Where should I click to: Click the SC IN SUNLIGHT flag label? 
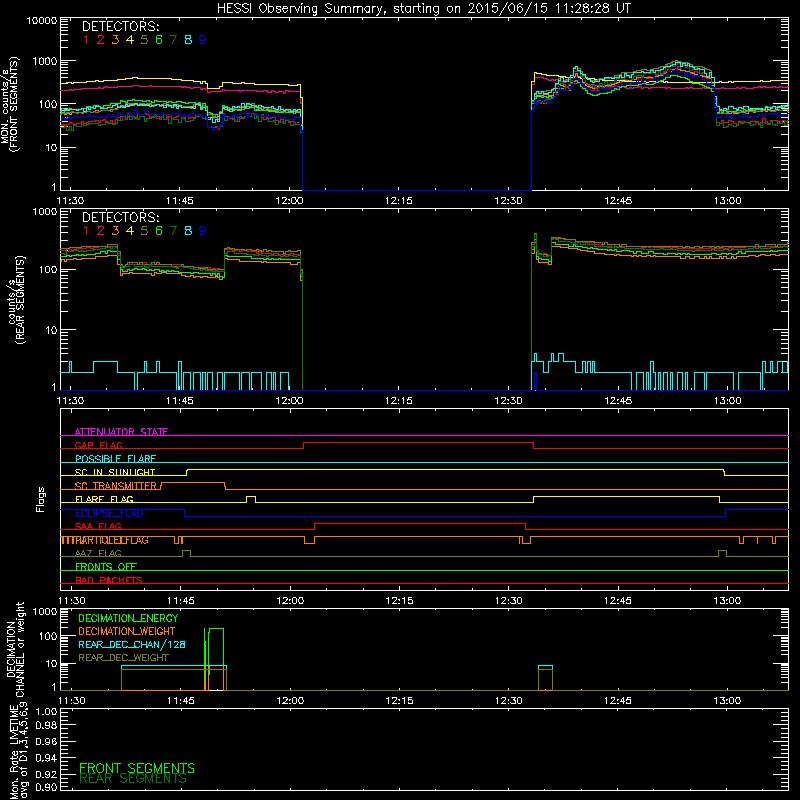pyautogui.click(x=115, y=472)
